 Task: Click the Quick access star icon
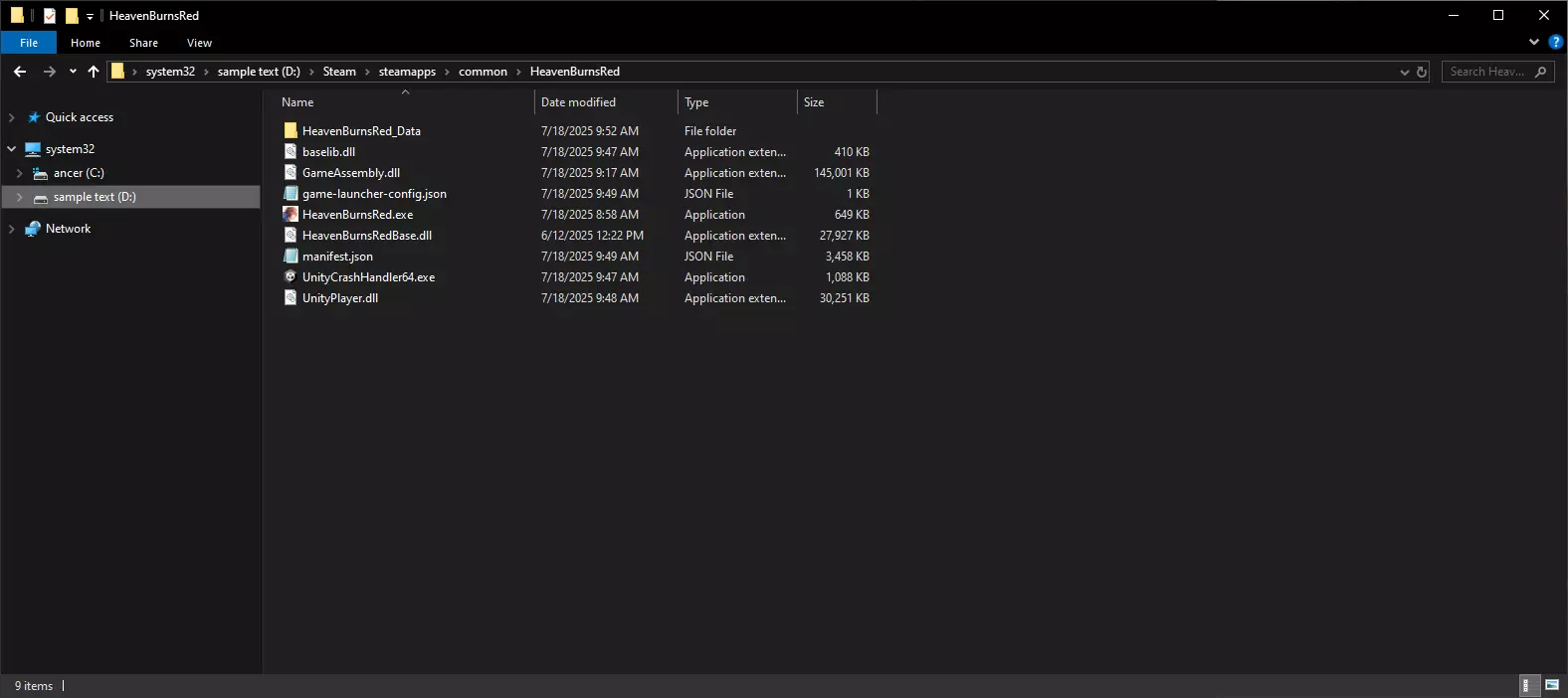[34, 117]
